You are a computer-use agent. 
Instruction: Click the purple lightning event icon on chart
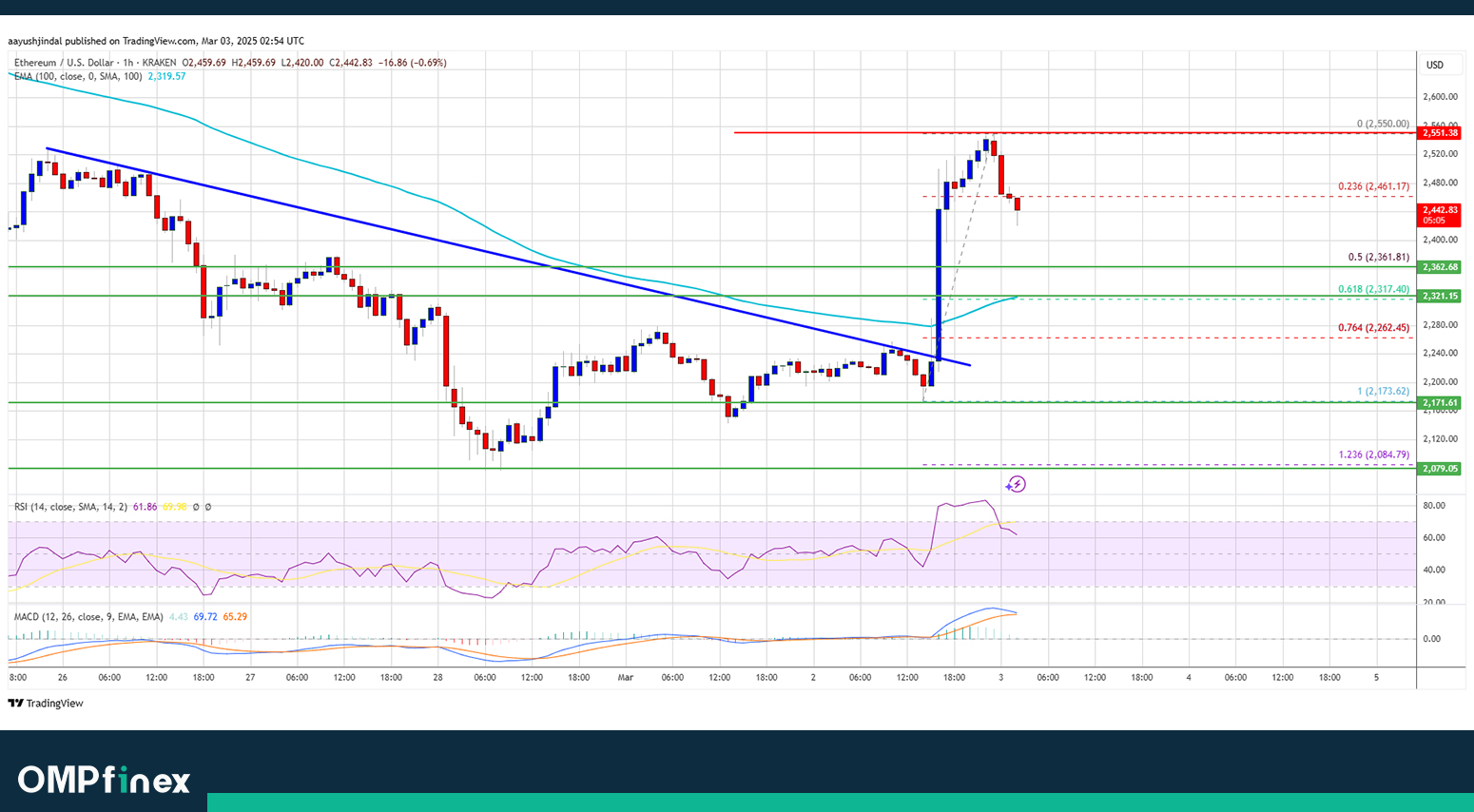tap(1016, 484)
